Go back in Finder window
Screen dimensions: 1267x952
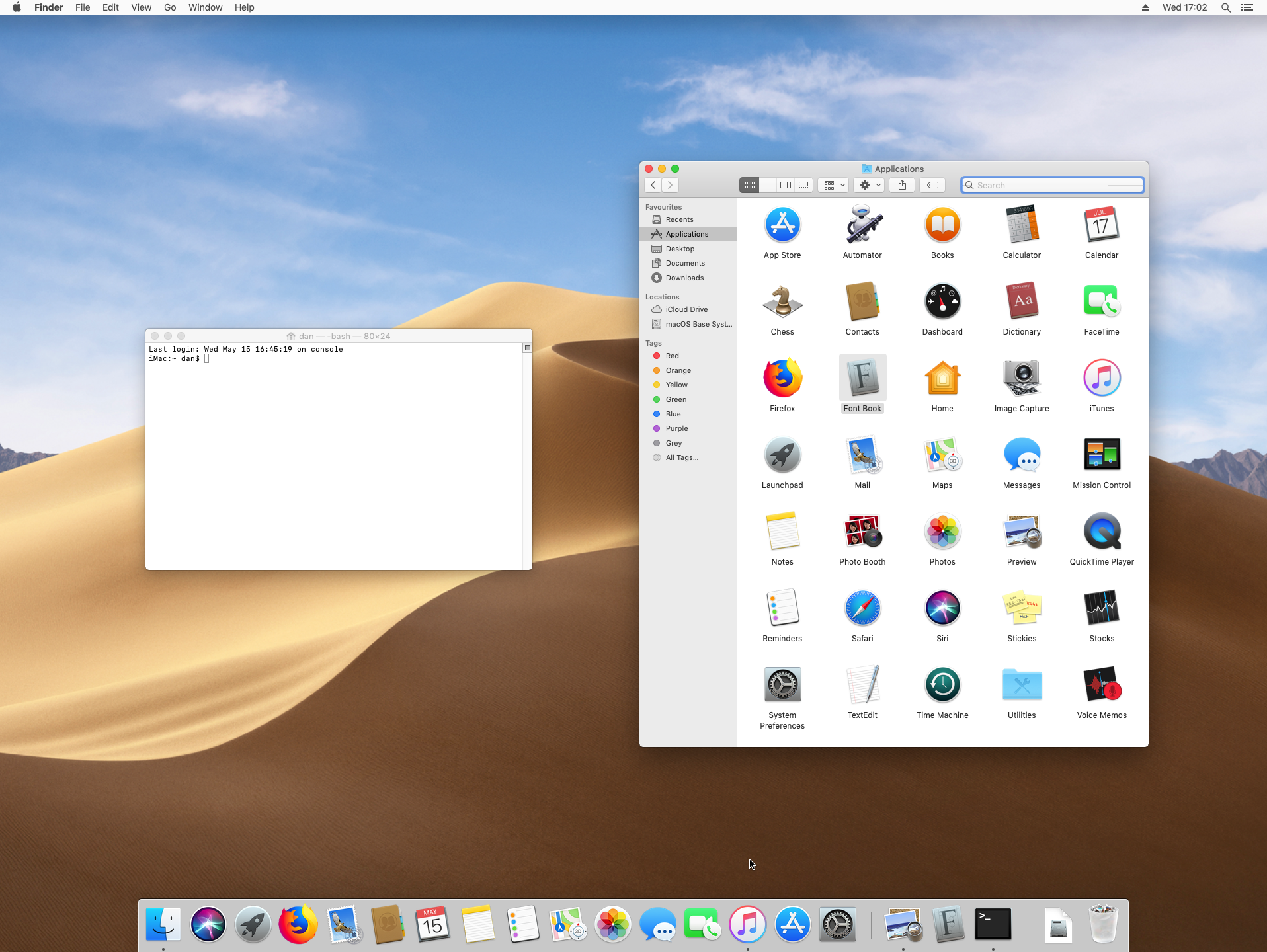pyautogui.click(x=653, y=185)
